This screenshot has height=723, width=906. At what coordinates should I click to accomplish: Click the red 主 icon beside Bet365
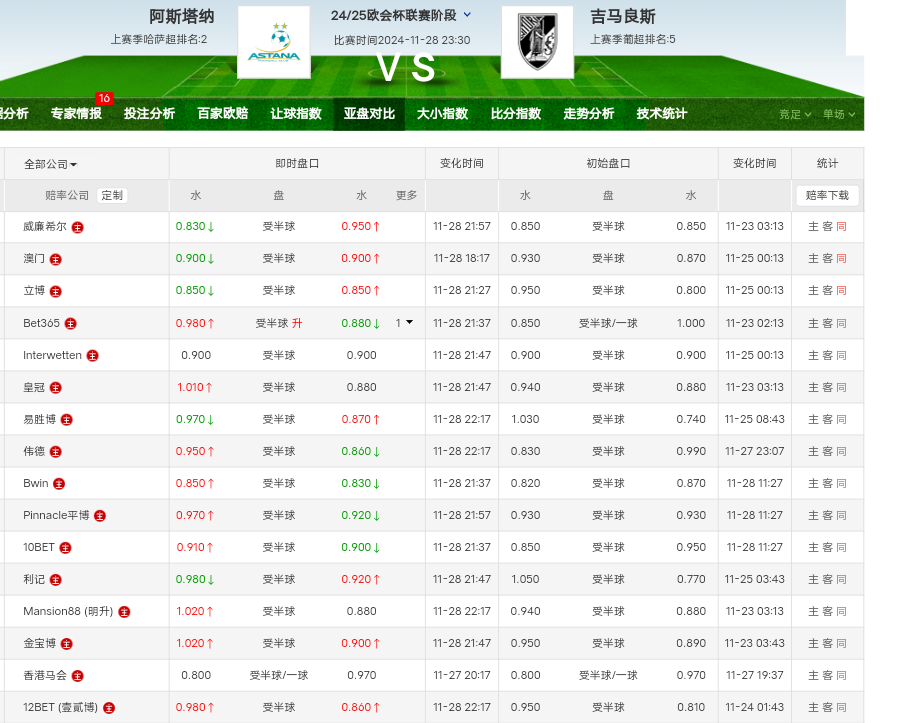[x=70, y=324]
